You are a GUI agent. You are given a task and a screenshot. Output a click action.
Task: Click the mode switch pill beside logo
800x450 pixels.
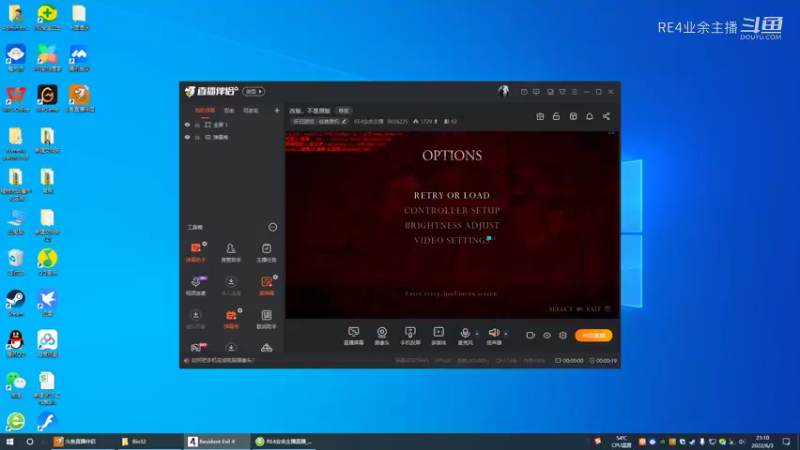(254, 91)
